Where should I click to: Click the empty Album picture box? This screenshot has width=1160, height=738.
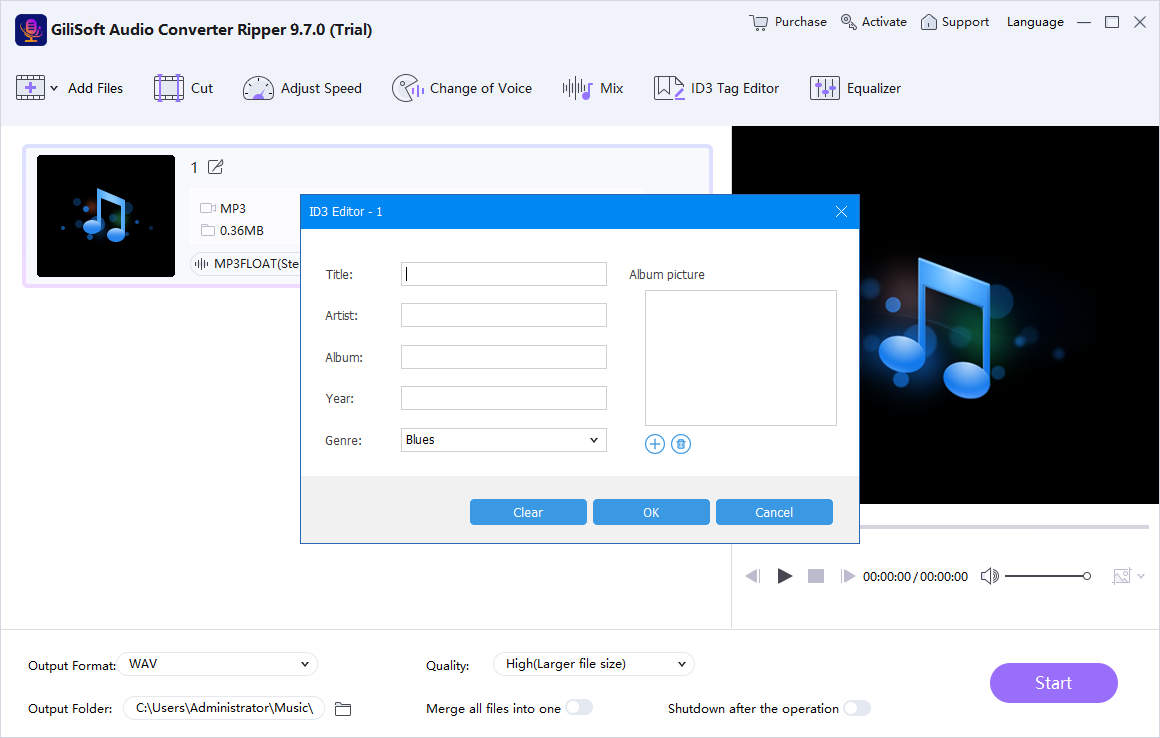pos(741,358)
